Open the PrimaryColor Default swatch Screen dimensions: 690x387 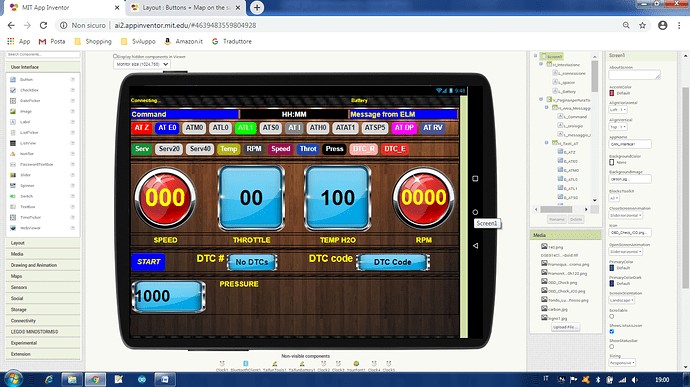[612, 268]
